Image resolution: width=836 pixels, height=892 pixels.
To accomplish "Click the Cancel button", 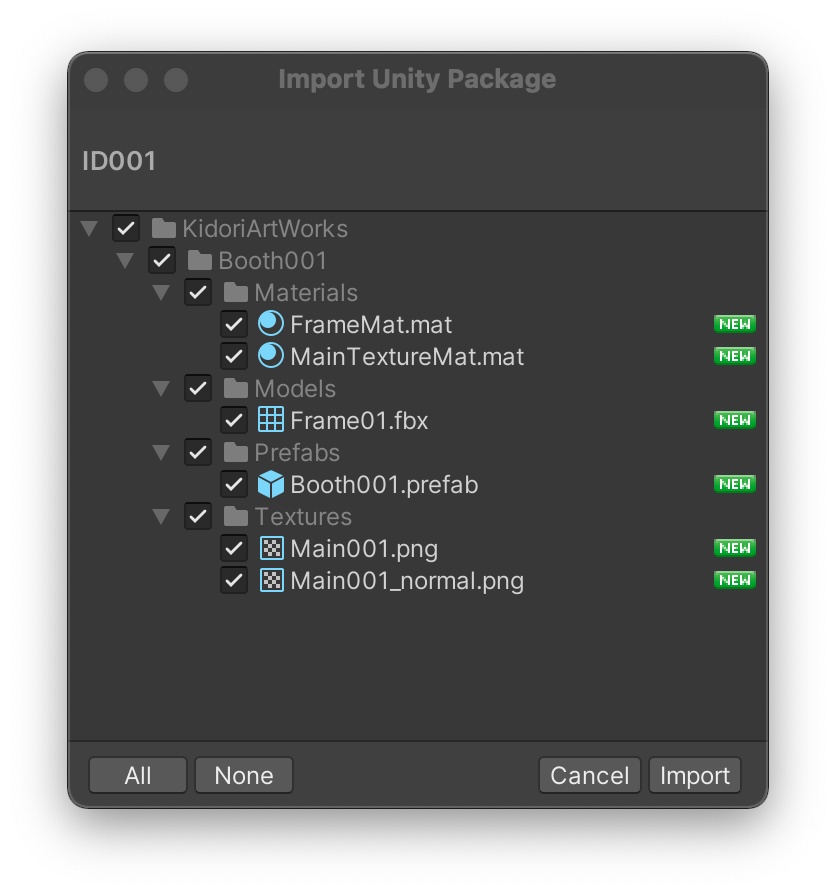I will (x=590, y=775).
